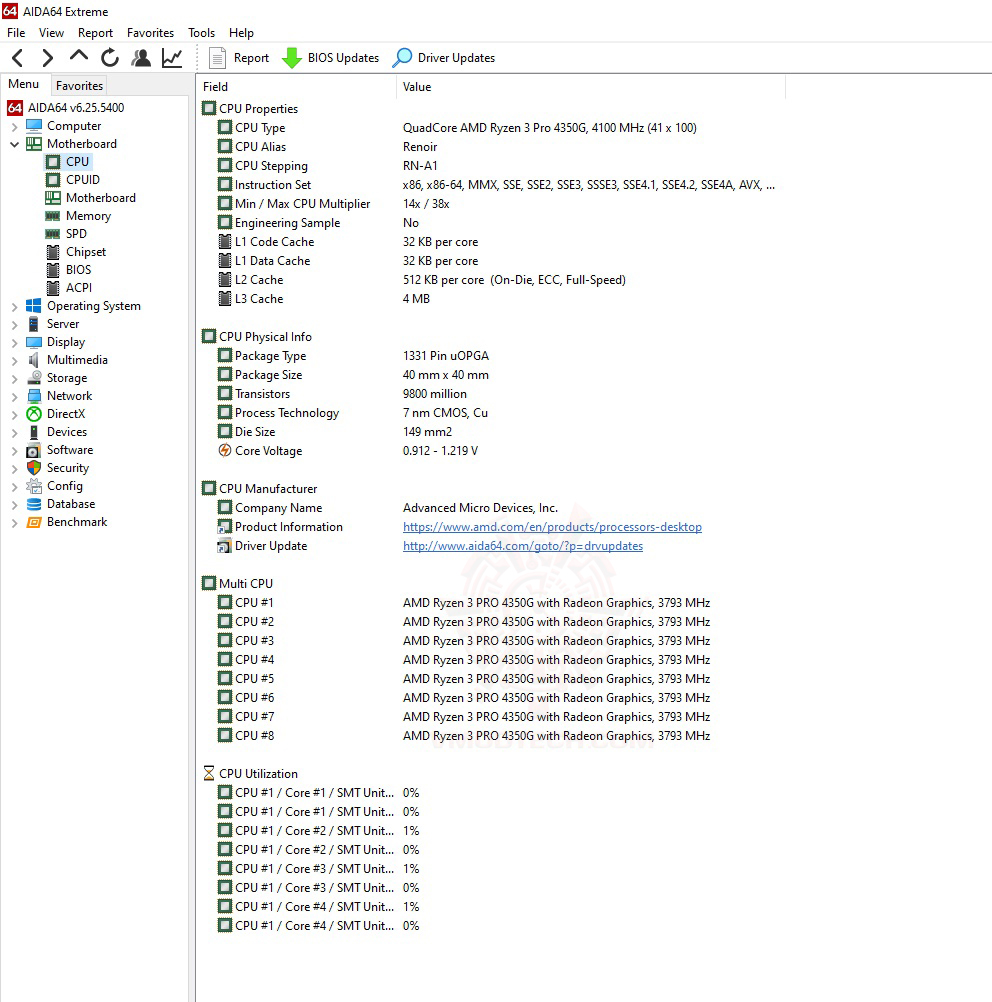Select the CPU Utilization section header
This screenshot has width=992, height=1002.
(x=251, y=774)
